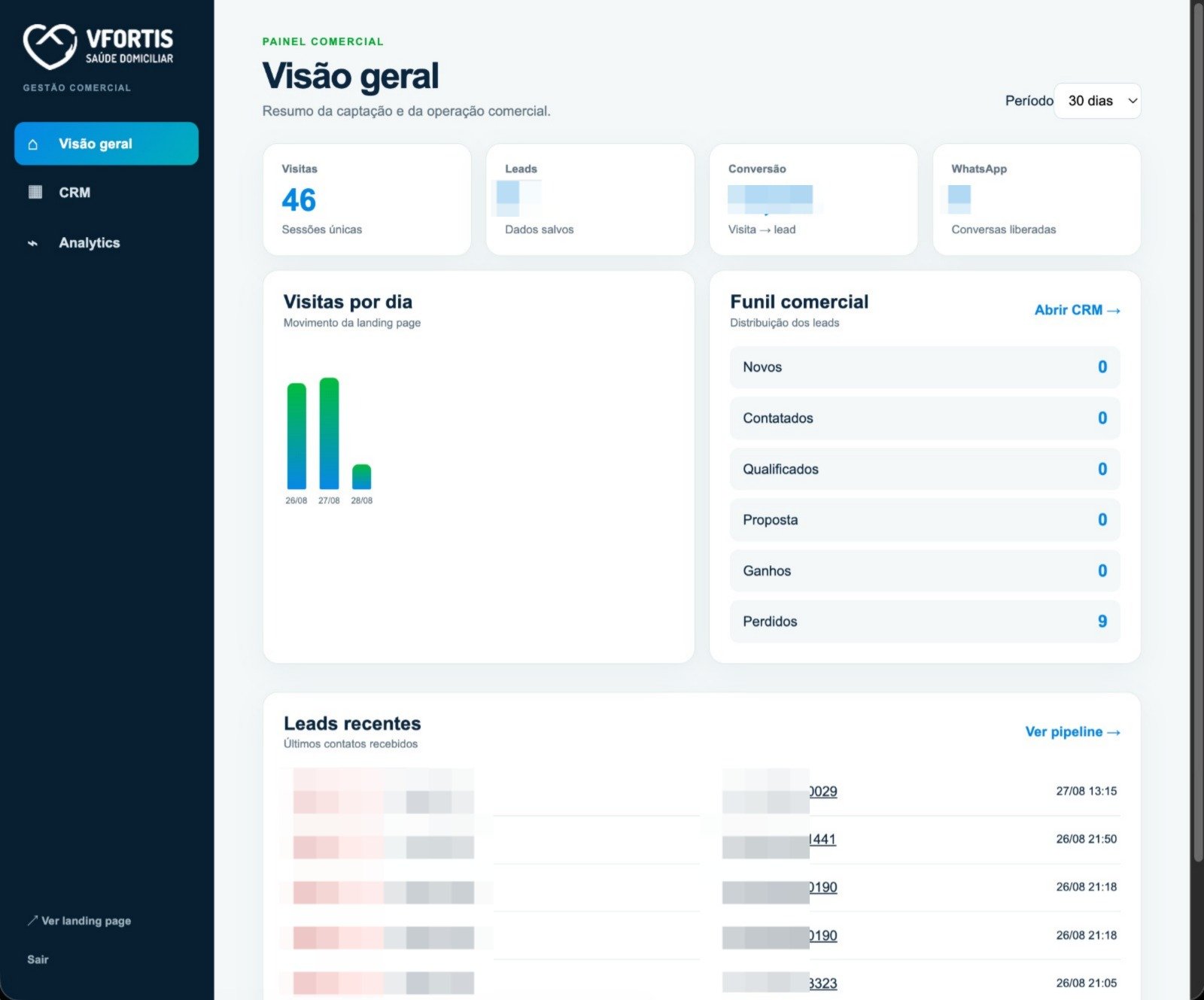Click the 46 visits value
The height and width of the screenshot is (1000, 1204).
click(x=299, y=200)
